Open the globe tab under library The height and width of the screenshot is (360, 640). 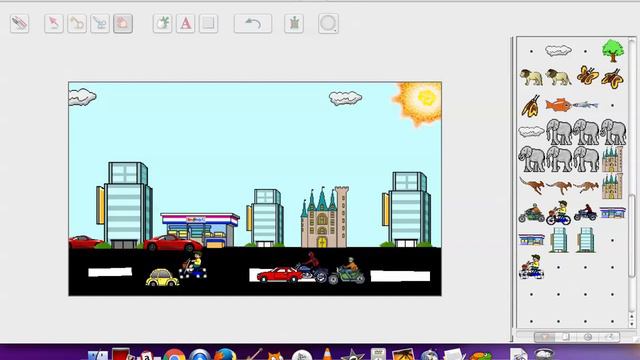click(588, 337)
